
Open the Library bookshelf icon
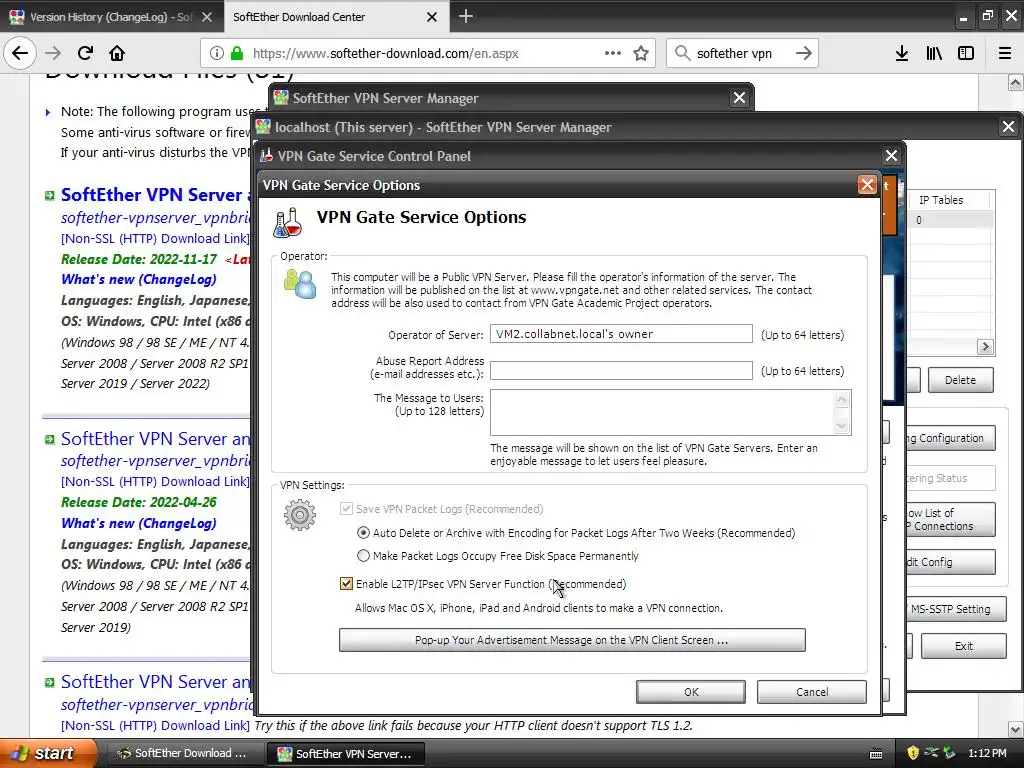coord(934,53)
